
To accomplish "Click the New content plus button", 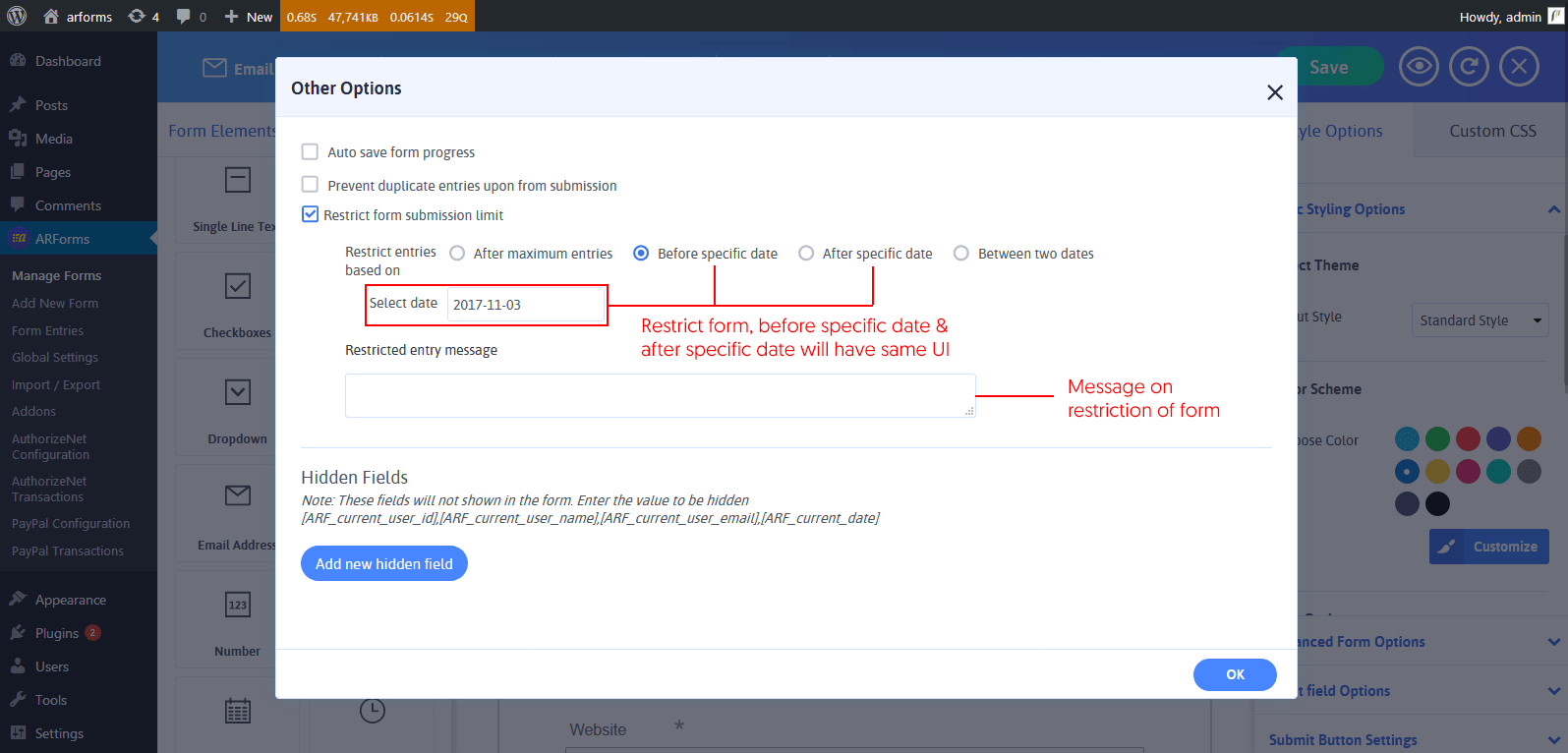I will 248,17.
